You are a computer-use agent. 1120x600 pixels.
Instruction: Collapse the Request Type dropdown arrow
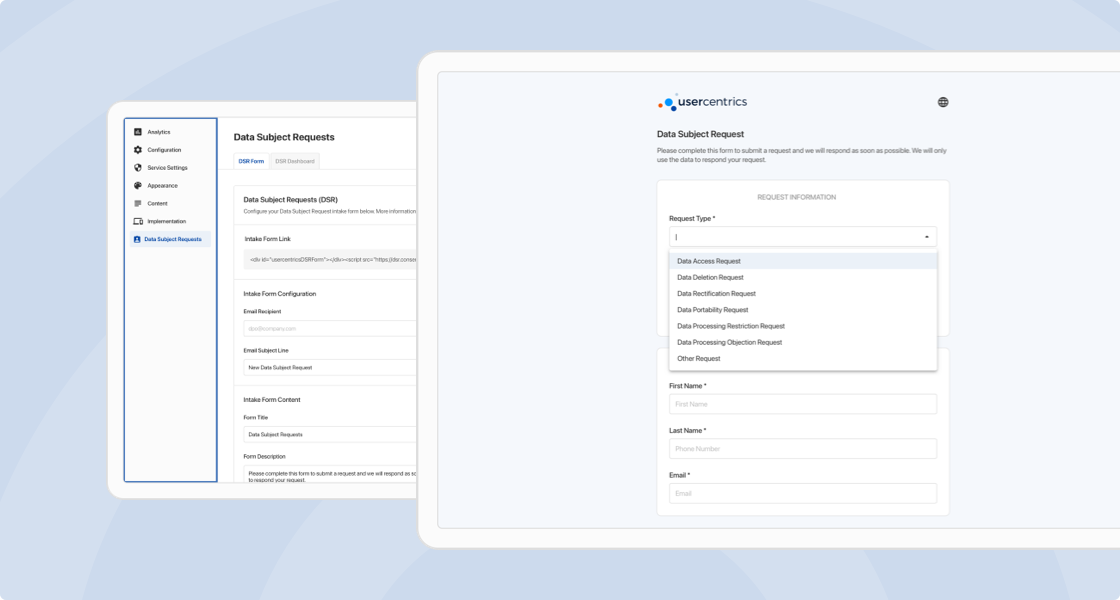(926, 237)
